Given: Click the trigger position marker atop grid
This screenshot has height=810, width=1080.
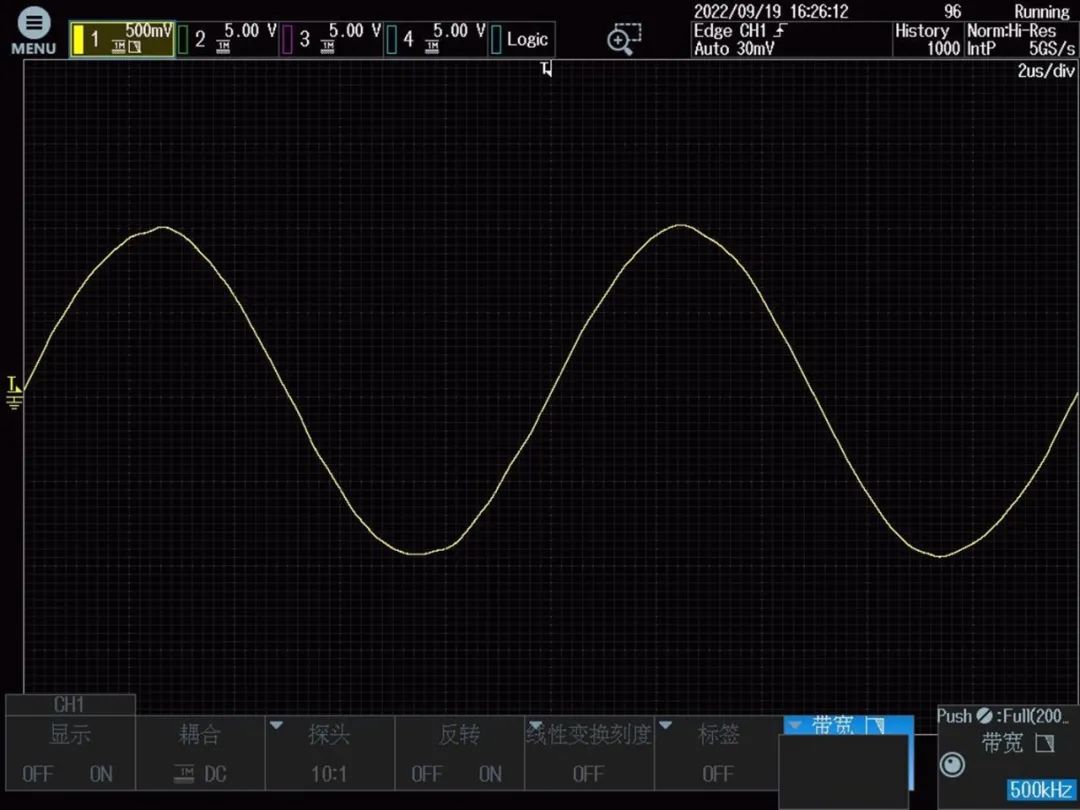Looking at the screenshot, I should tap(546, 69).
